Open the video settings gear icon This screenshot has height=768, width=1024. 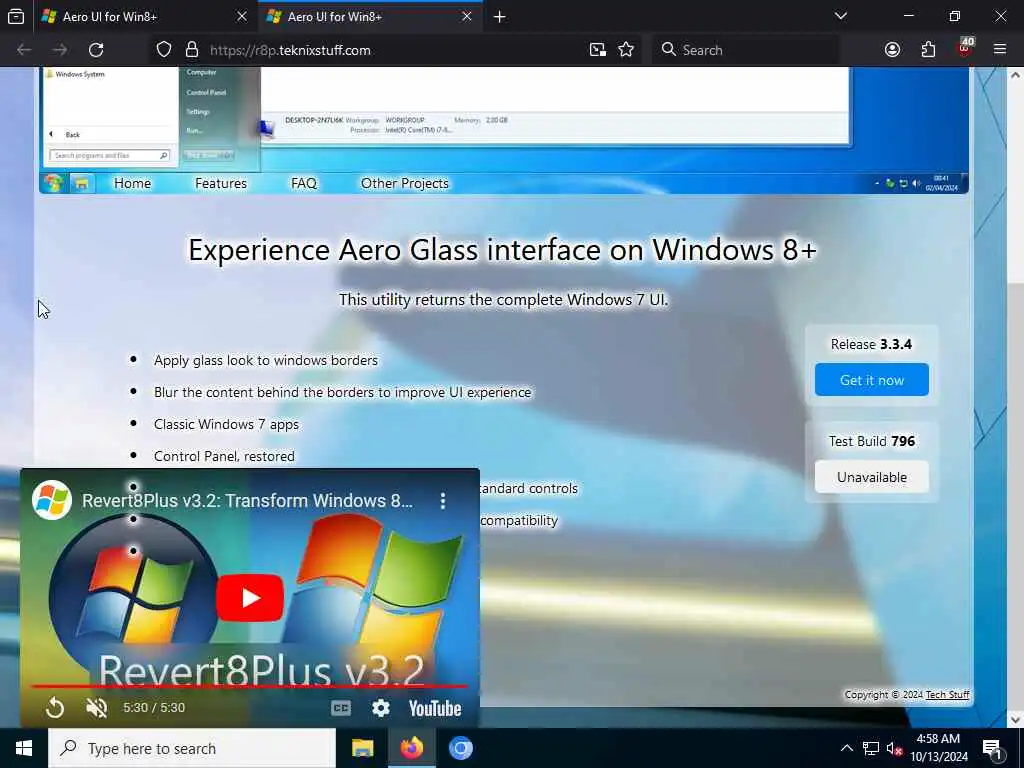[381, 708]
